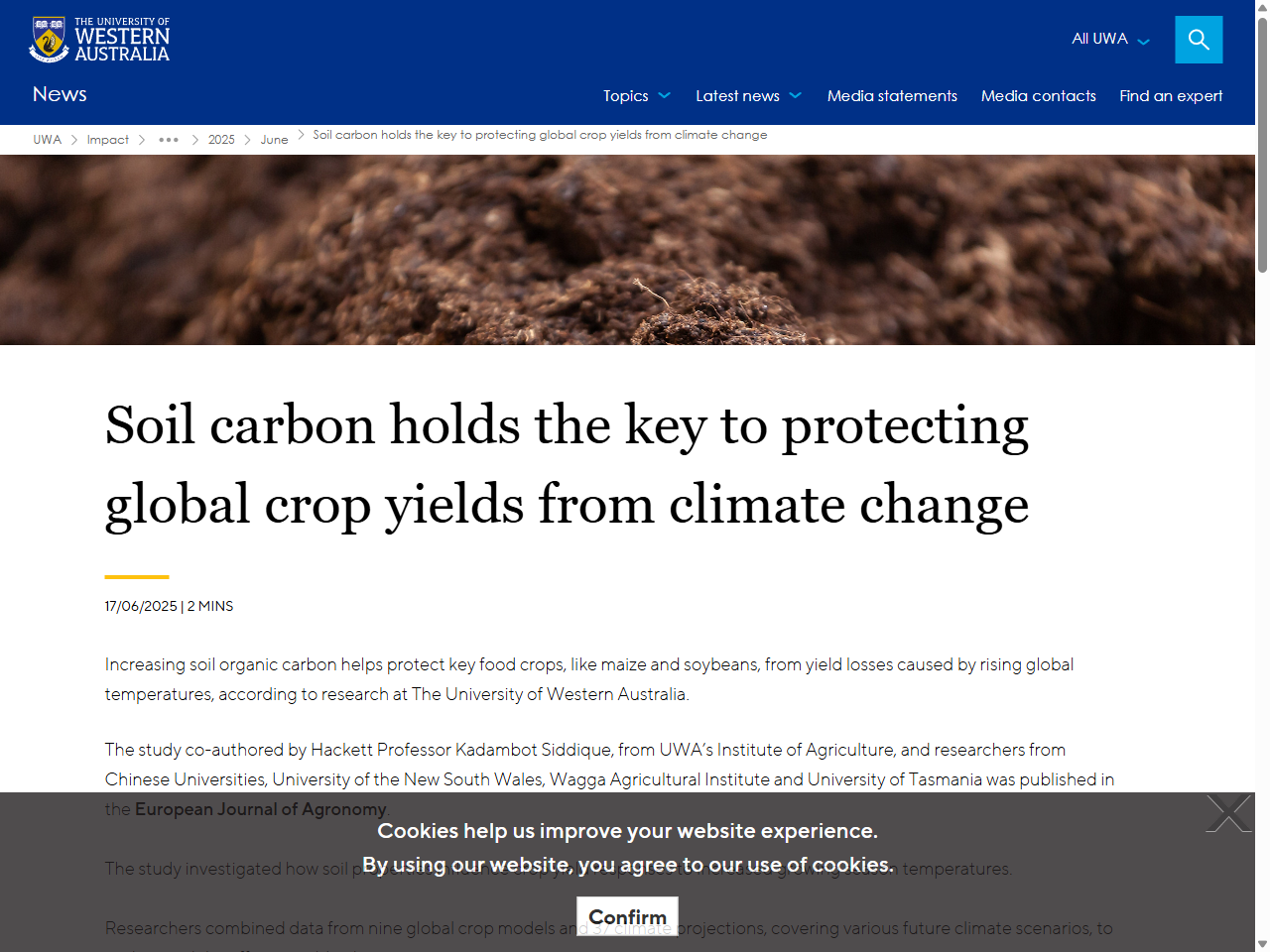Select Media statements in the navigation

pos(892,96)
